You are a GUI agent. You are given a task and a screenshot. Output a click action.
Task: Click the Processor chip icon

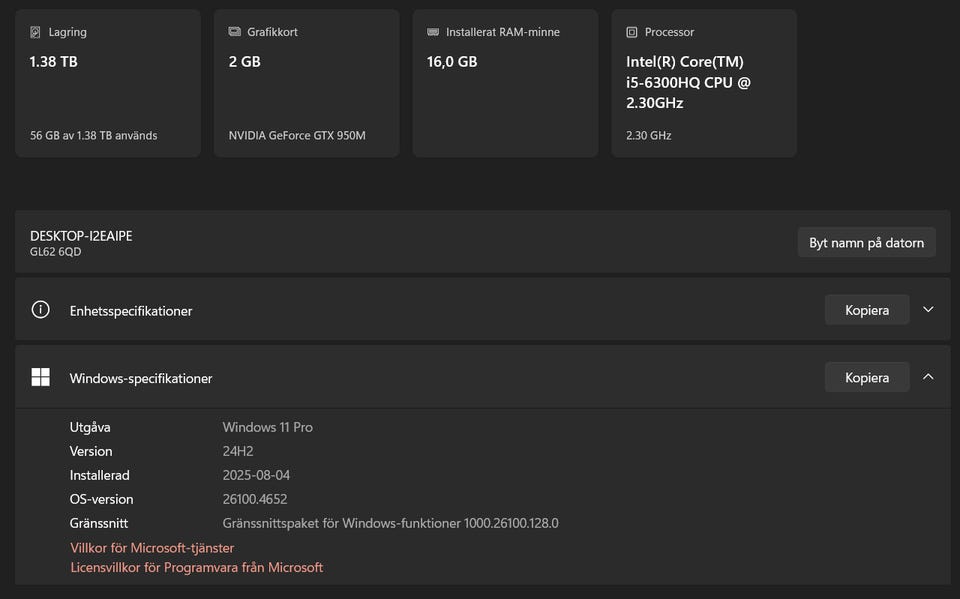click(x=632, y=32)
